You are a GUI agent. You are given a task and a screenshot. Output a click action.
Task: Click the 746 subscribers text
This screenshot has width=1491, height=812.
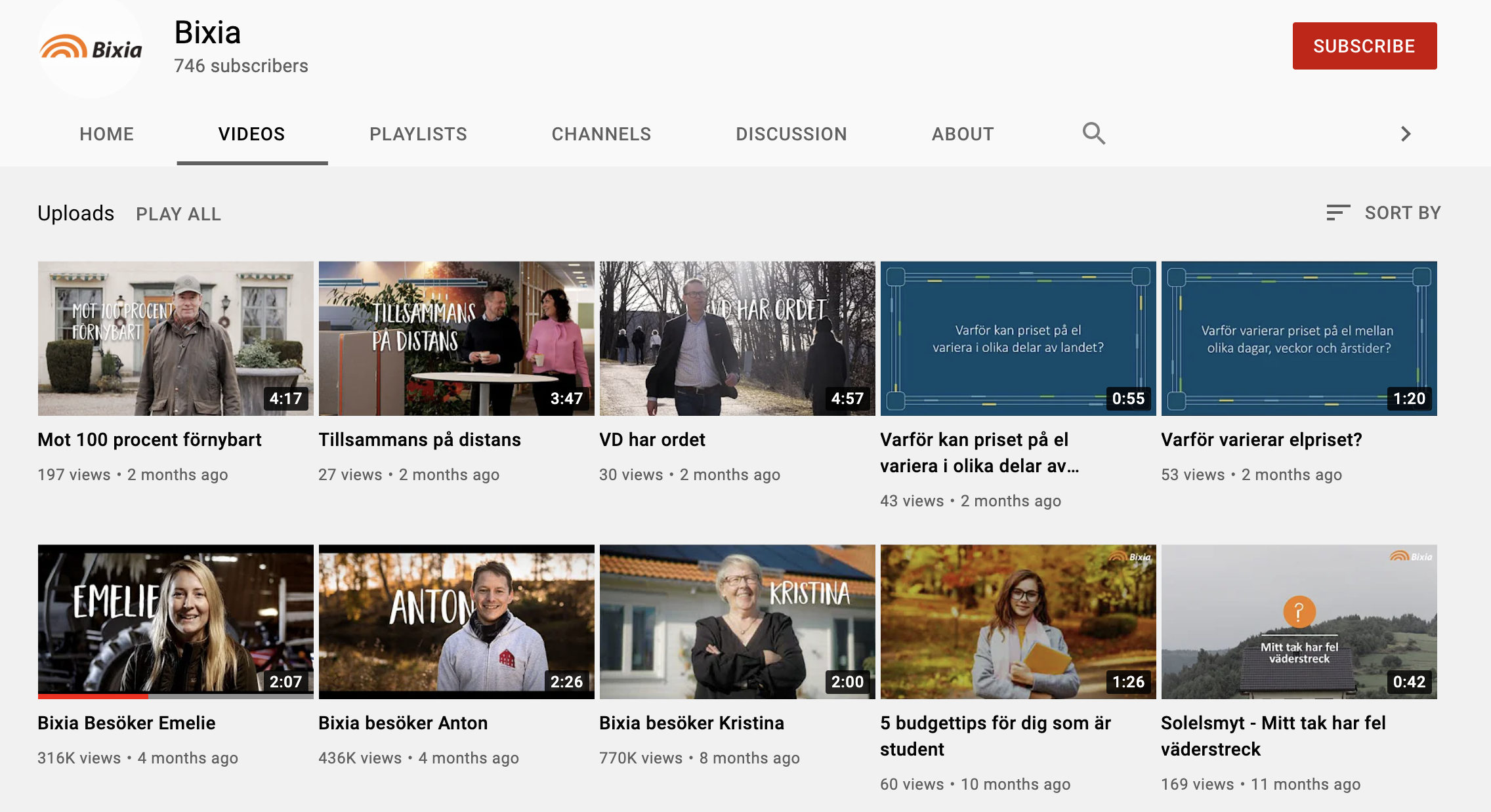pyautogui.click(x=241, y=66)
